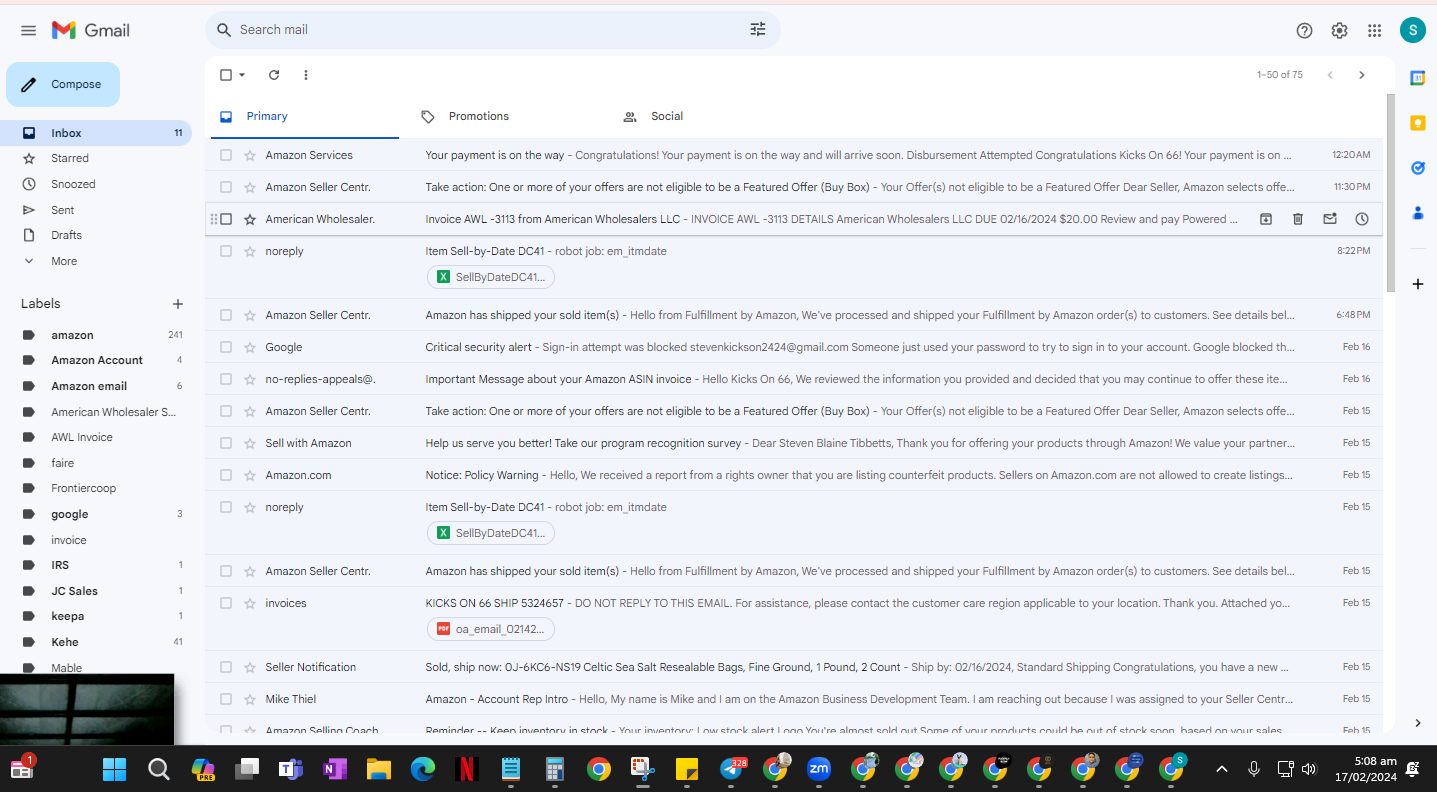
Task: Select the Mike Thiel email checkbox
Action: pos(226,699)
